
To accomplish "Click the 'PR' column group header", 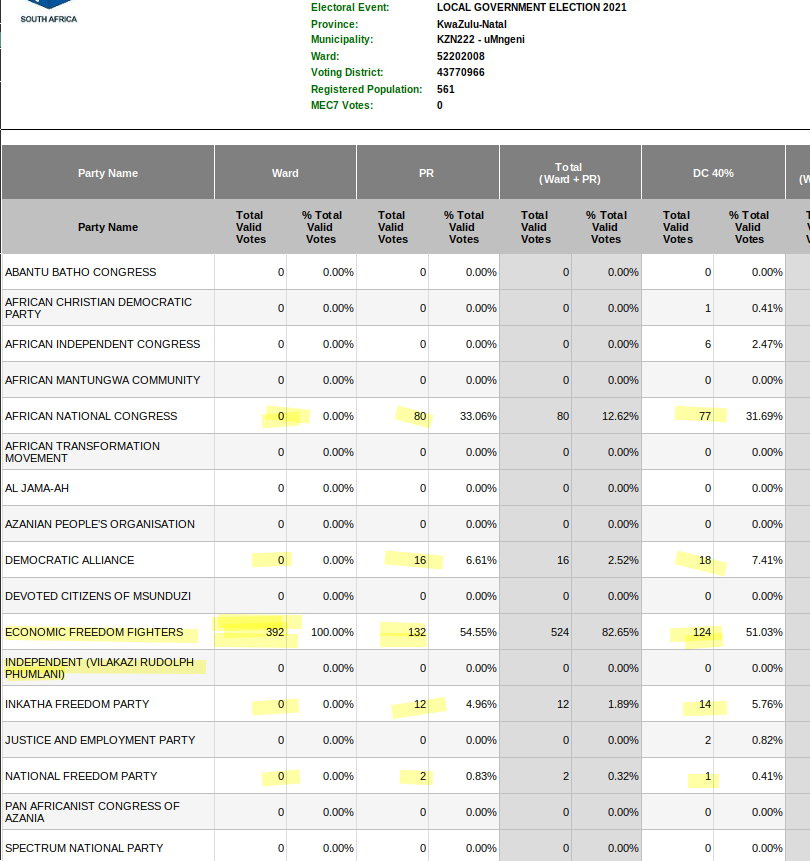I will click(x=427, y=173).
